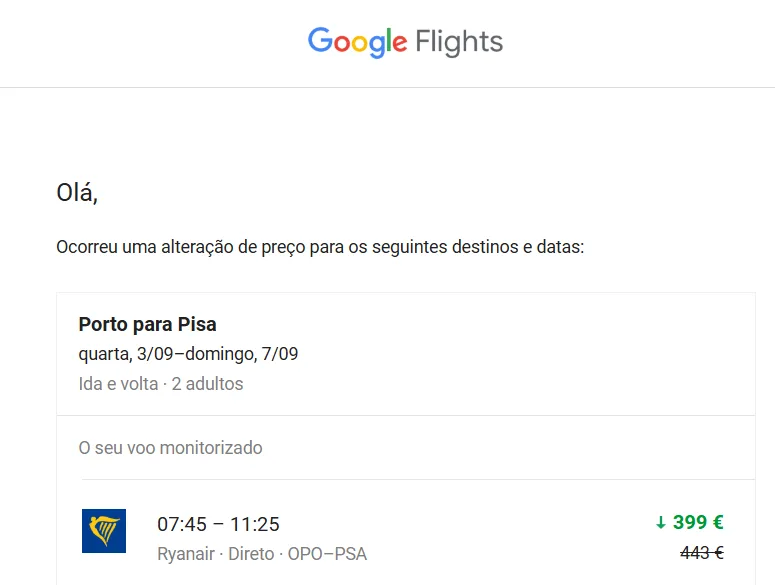
Task: Click the Olá greeting text
Action: [77, 193]
